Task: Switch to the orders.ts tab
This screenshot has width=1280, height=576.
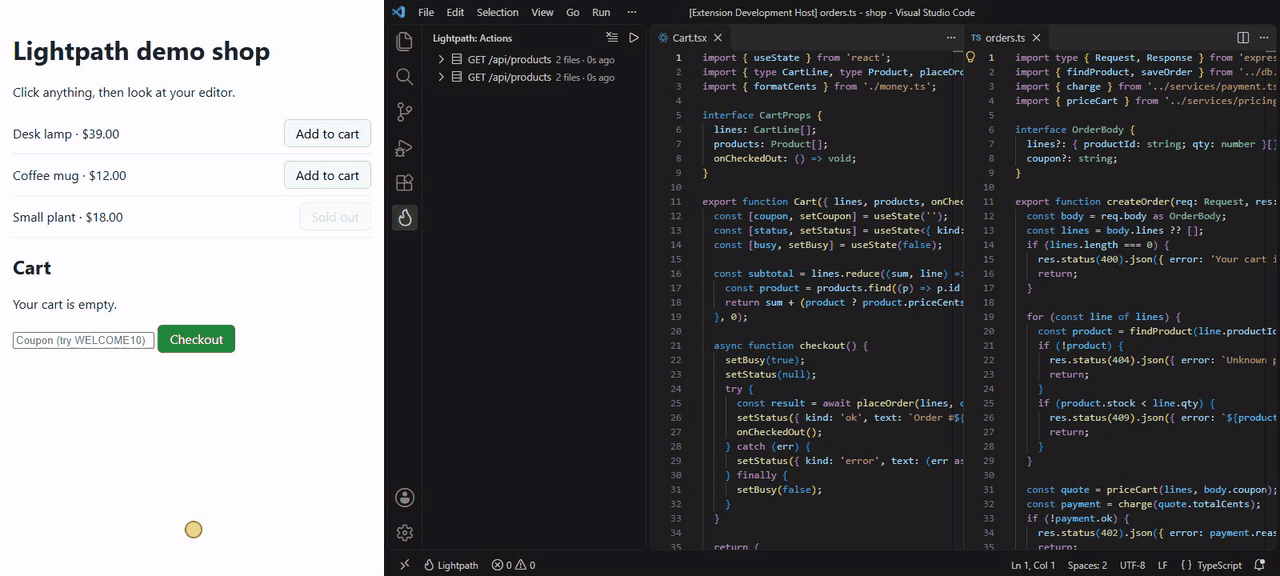Action: 1005,38
